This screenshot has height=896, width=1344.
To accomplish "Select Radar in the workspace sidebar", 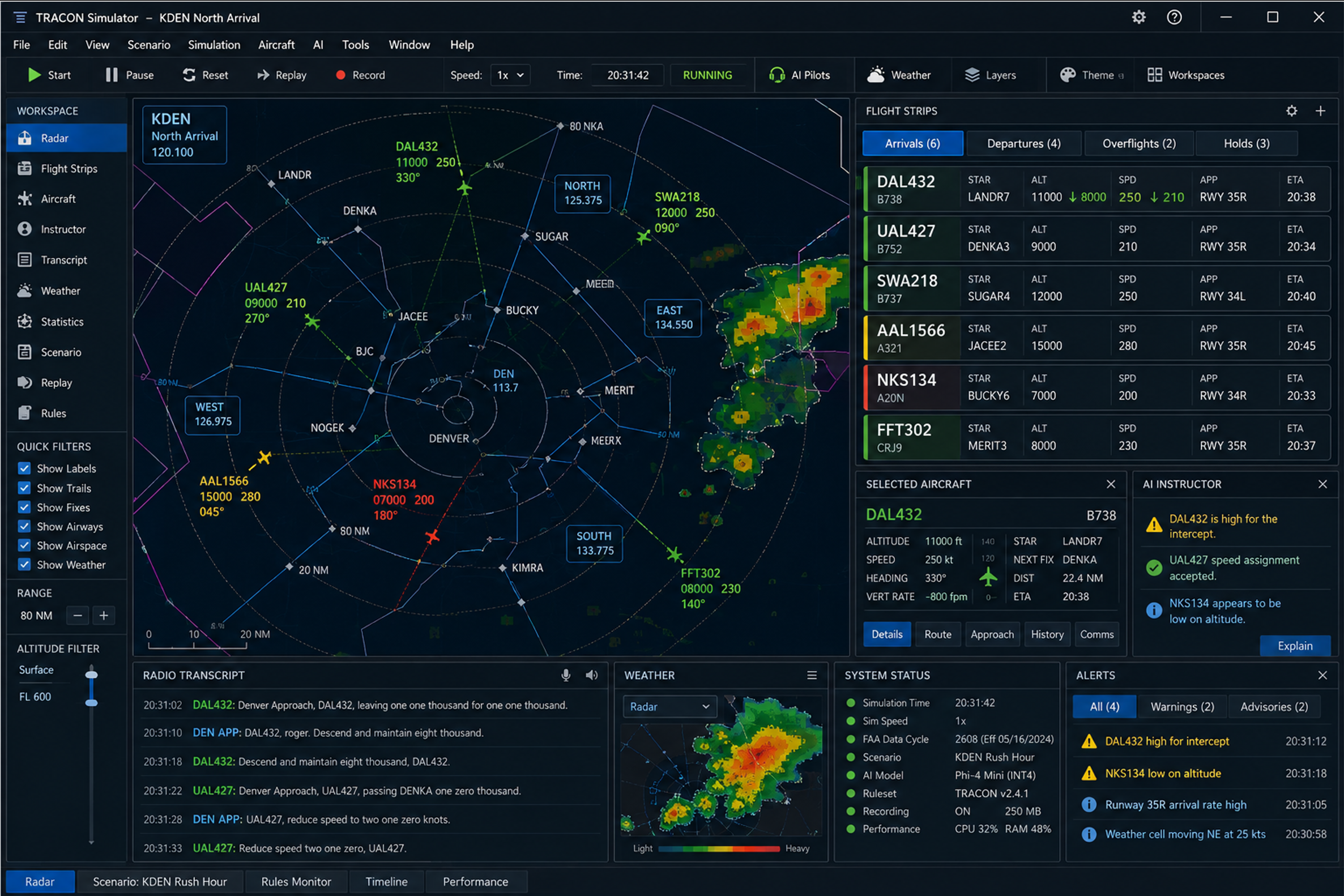I will coord(66,138).
